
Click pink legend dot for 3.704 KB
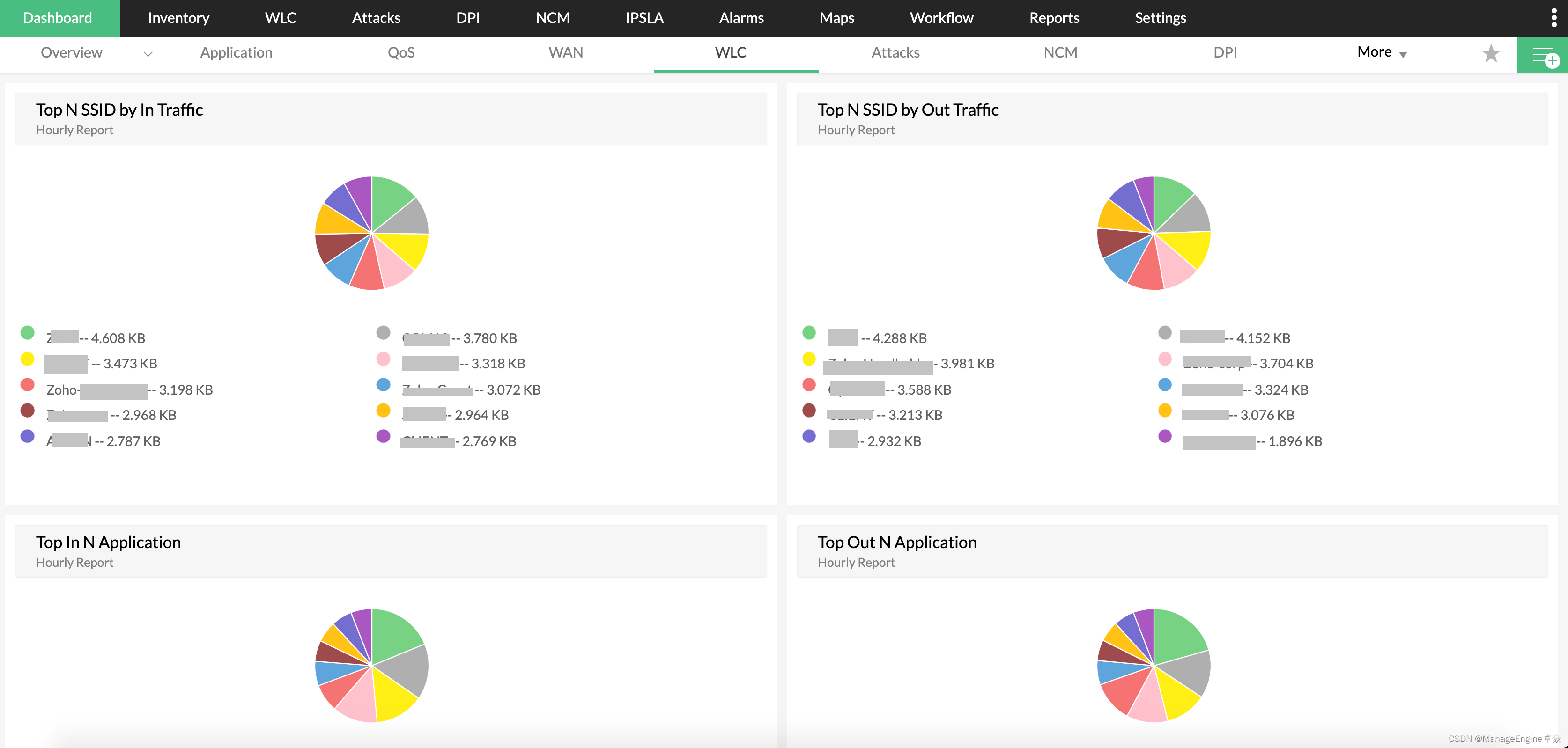[1165, 359]
